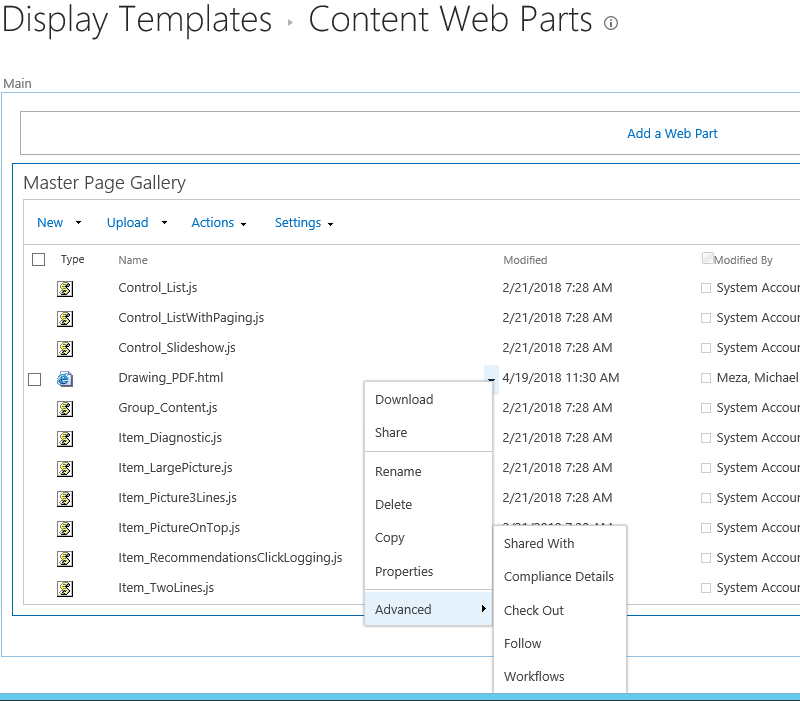Choose Download from the context menu

404,400
